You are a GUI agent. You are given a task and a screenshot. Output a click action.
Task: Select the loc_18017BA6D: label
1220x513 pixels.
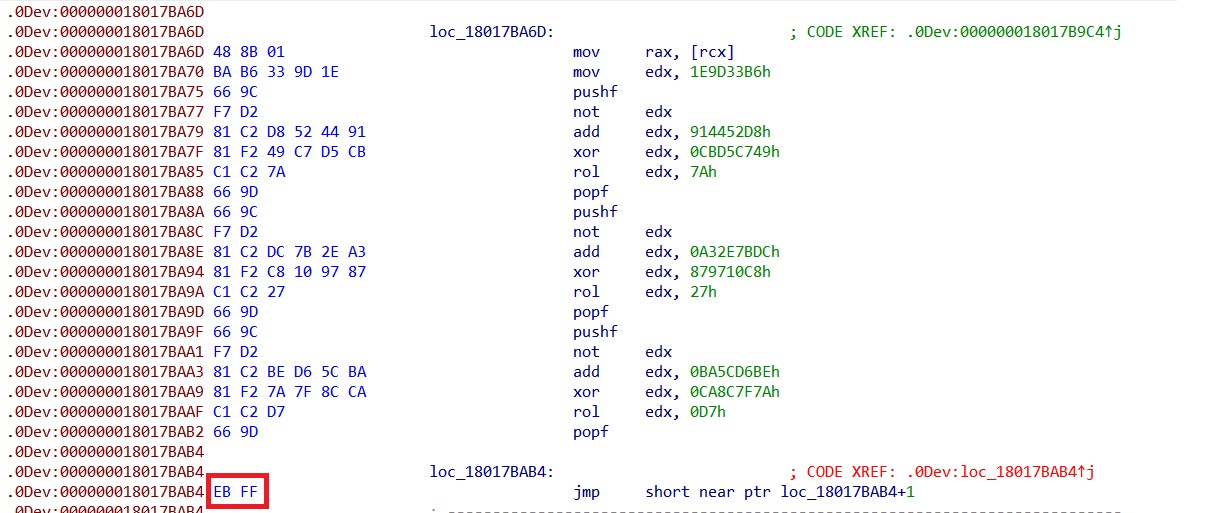490,32
